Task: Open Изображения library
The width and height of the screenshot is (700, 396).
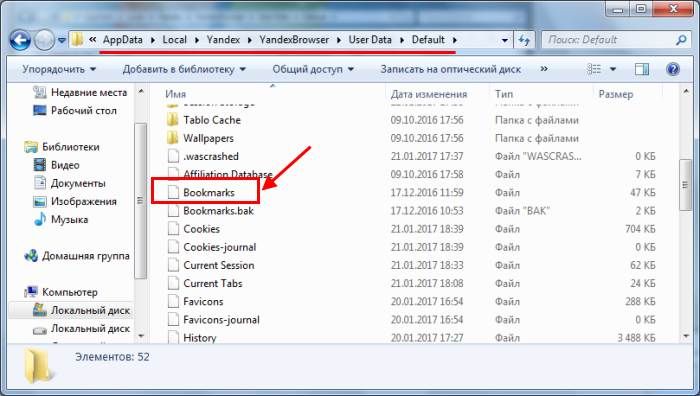Action: (x=75, y=201)
